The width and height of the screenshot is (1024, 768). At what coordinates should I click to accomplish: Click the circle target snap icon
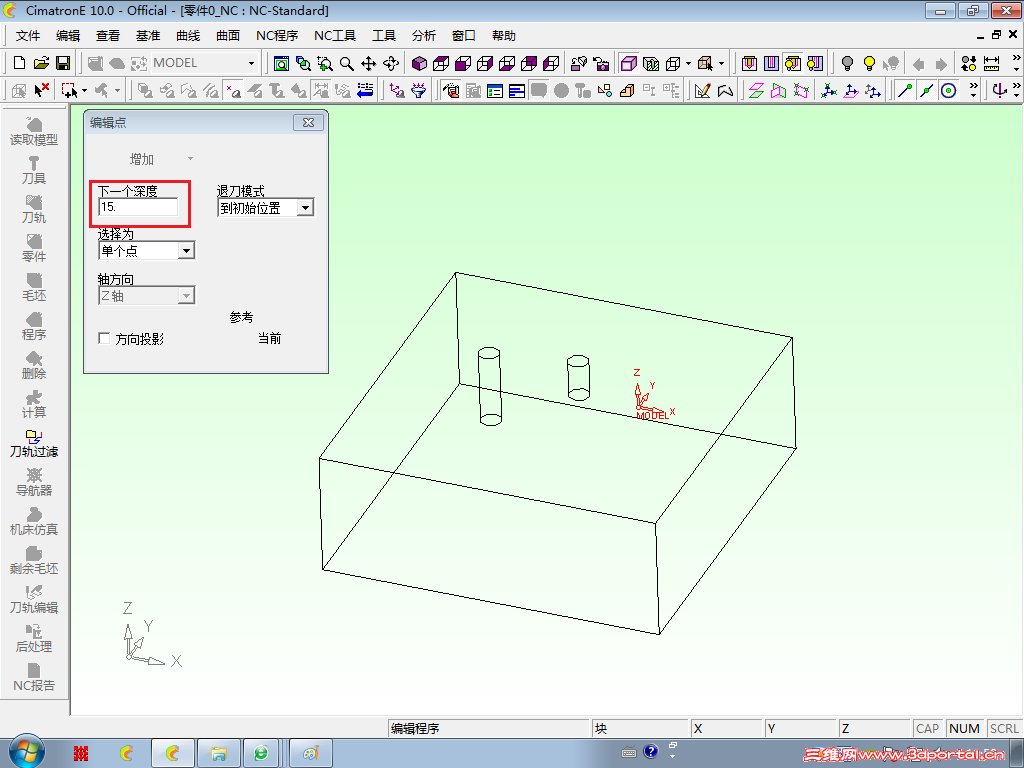click(948, 90)
